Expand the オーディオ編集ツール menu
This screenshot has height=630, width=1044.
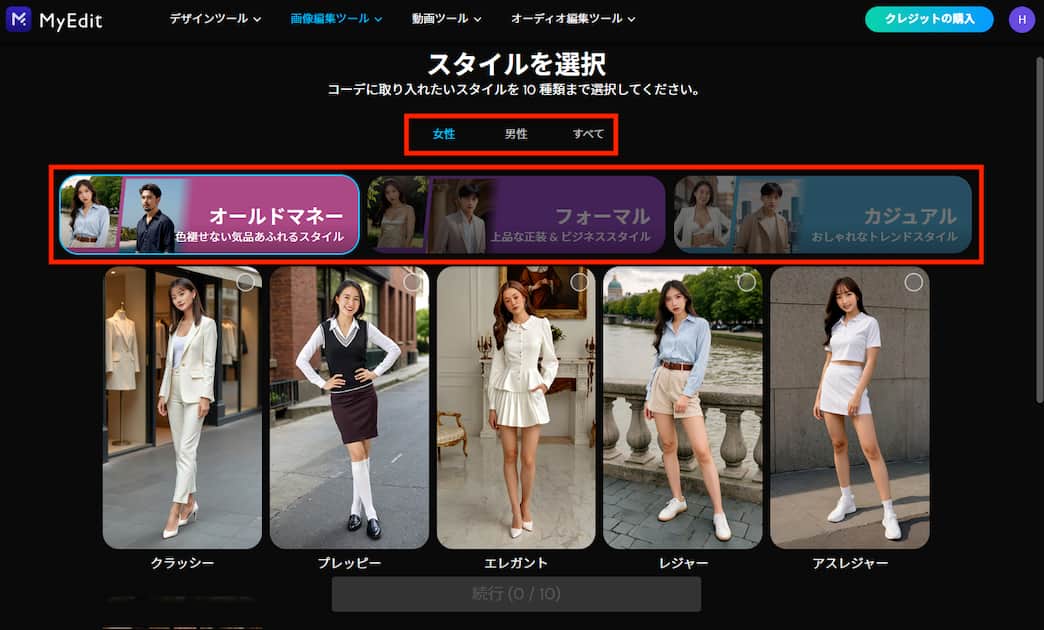pos(573,19)
